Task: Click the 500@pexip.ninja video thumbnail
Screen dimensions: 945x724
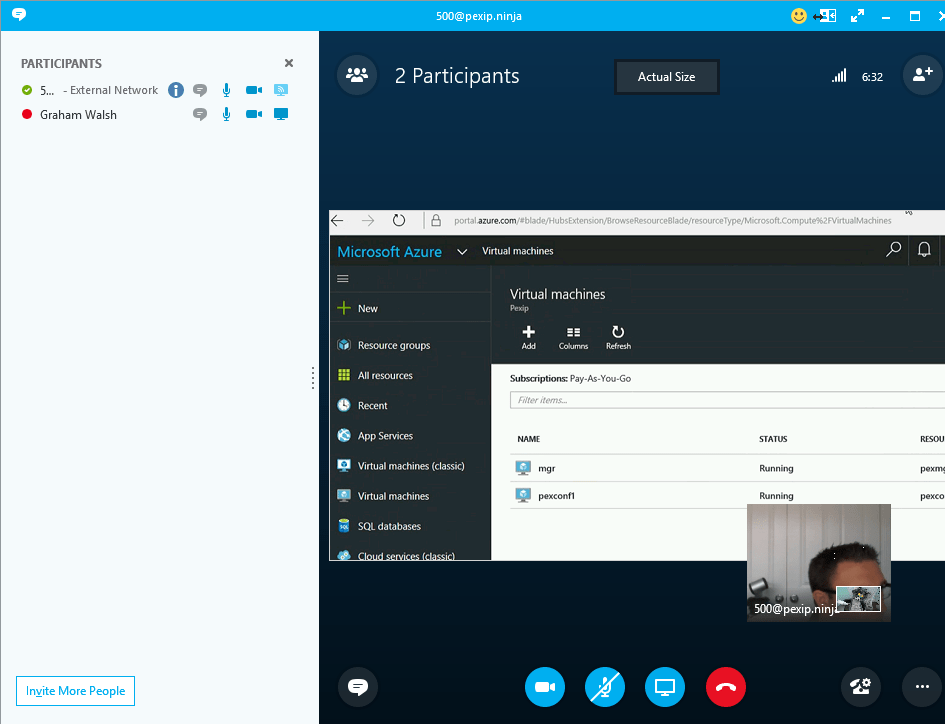Action: click(818, 562)
